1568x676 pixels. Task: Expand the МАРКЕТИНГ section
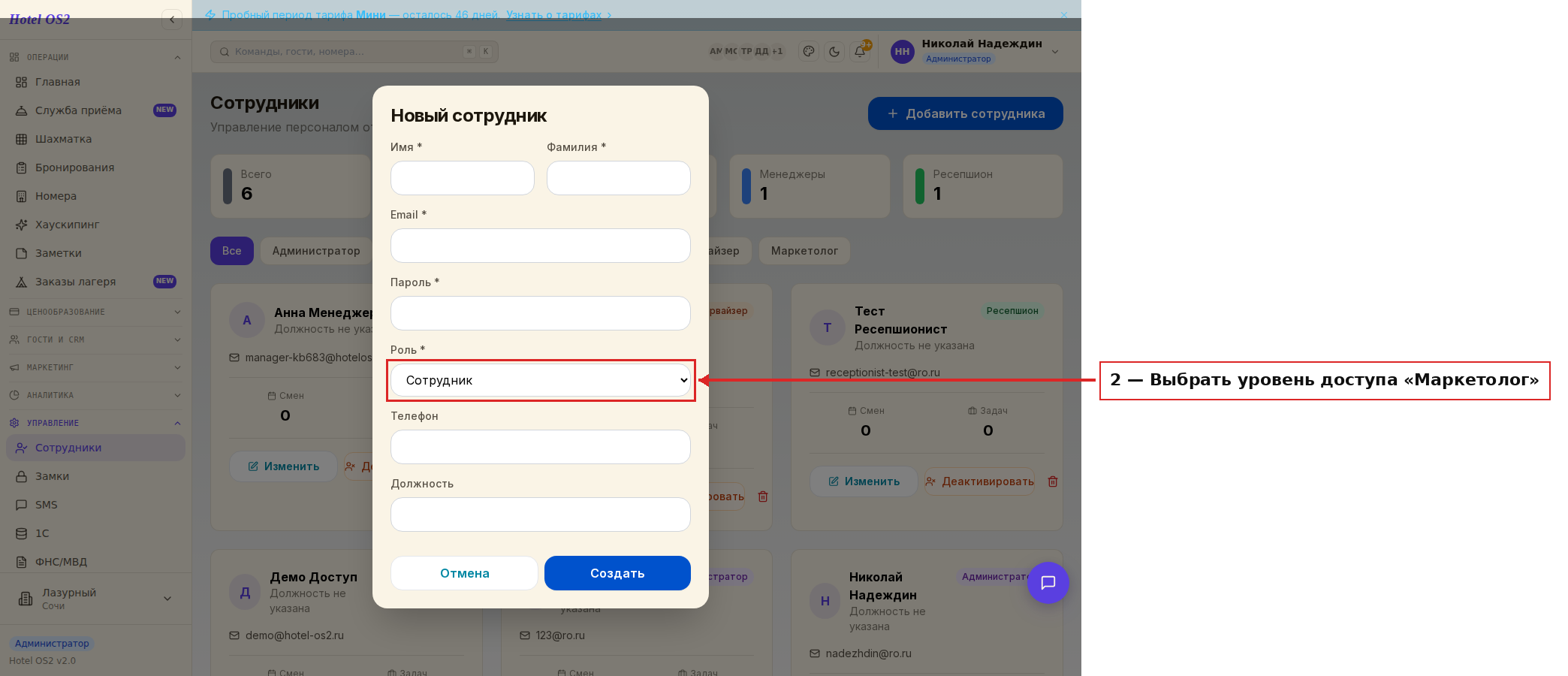95,367
